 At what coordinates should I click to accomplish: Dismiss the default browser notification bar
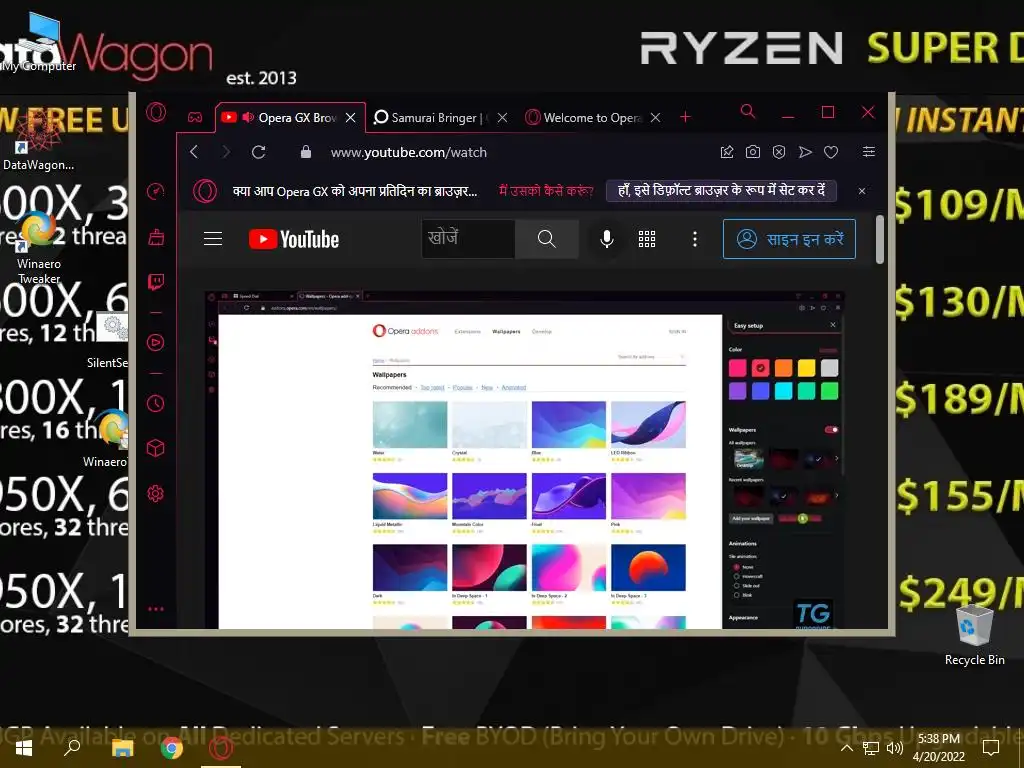[862, 191]
